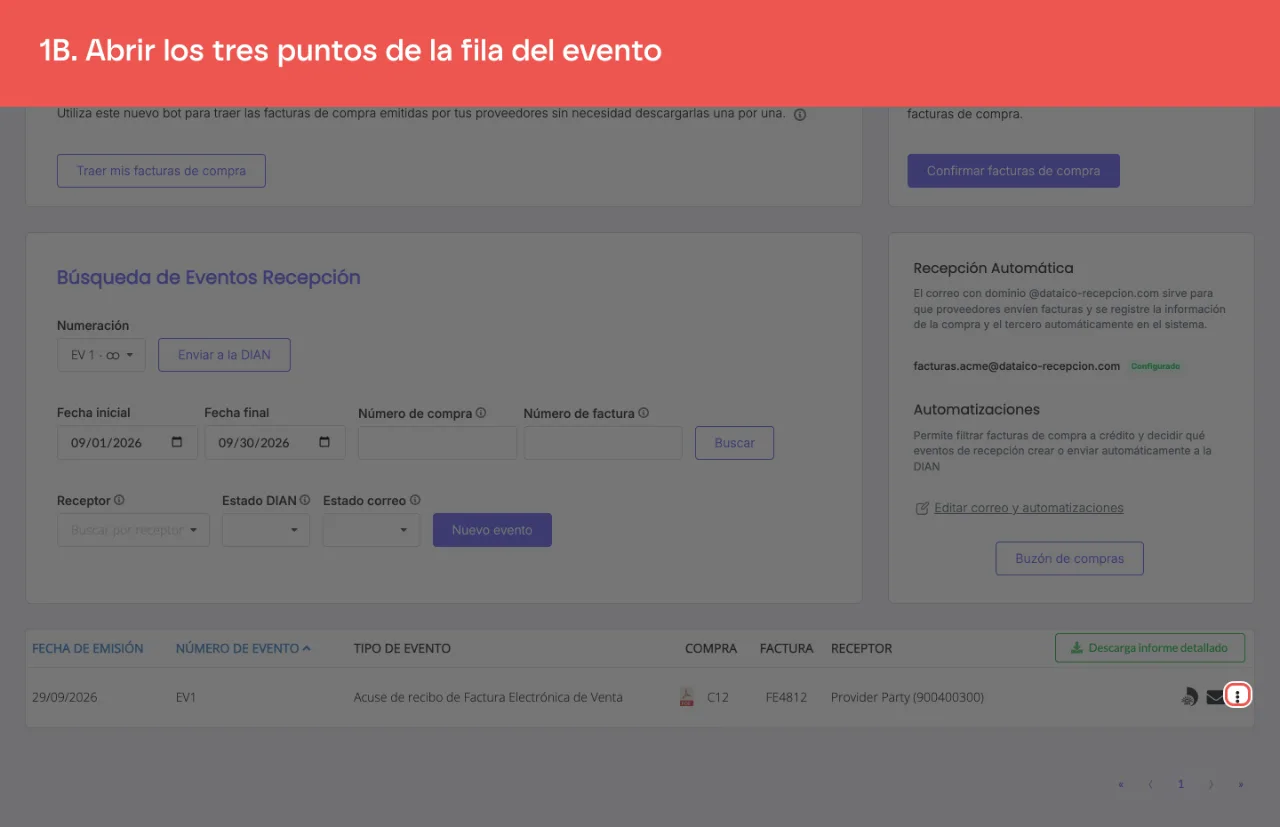Click the info icon beside Estado correo
The image size is (1280, 827).
point(415,500)
